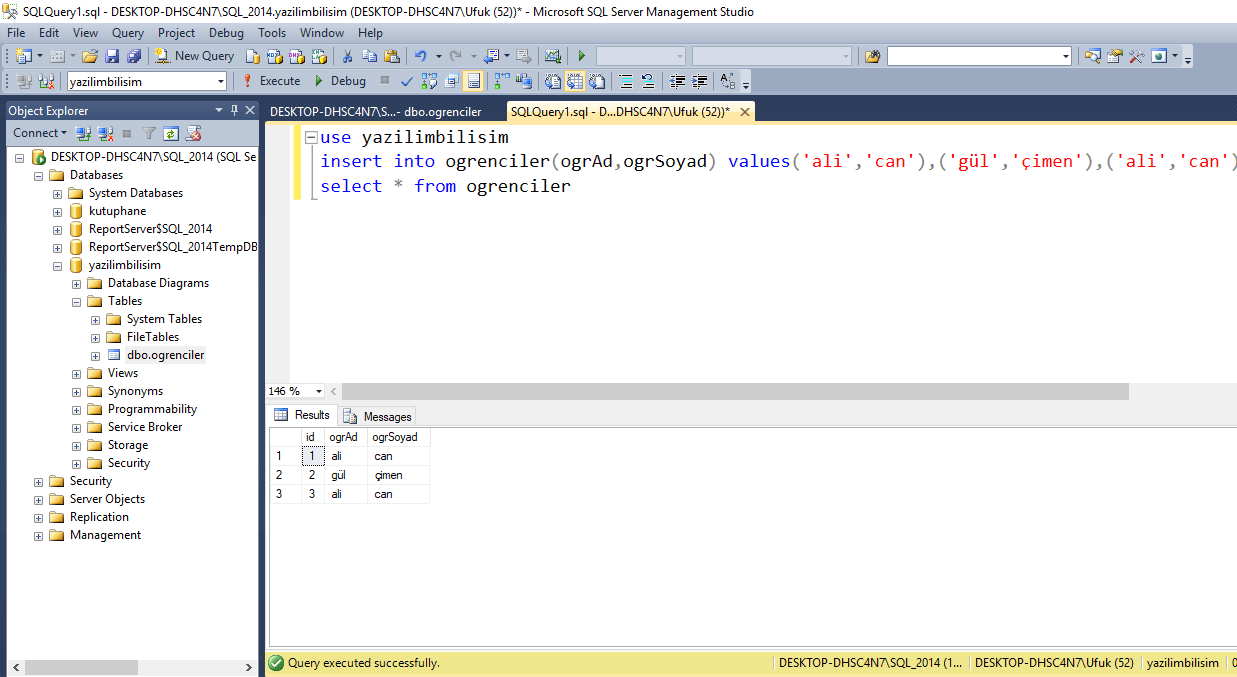Click the Save floppy disk icon
1237x677 pixels.
tap(112, 56)
